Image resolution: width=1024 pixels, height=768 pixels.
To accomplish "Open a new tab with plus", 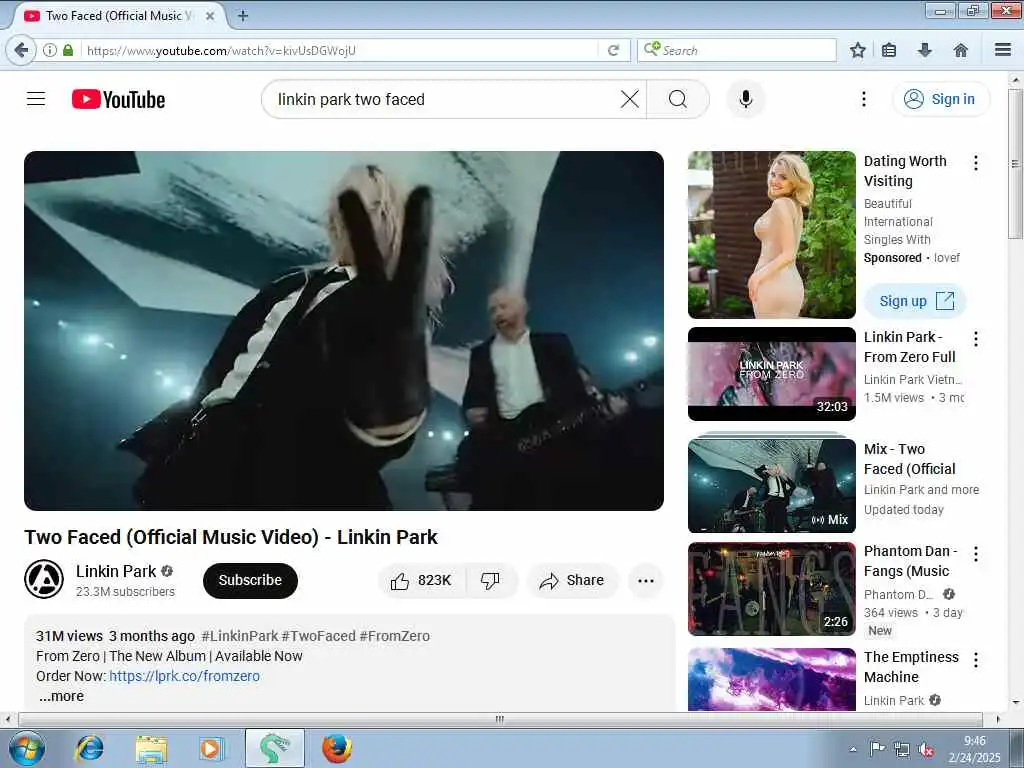I will click(x=243, y=16).
